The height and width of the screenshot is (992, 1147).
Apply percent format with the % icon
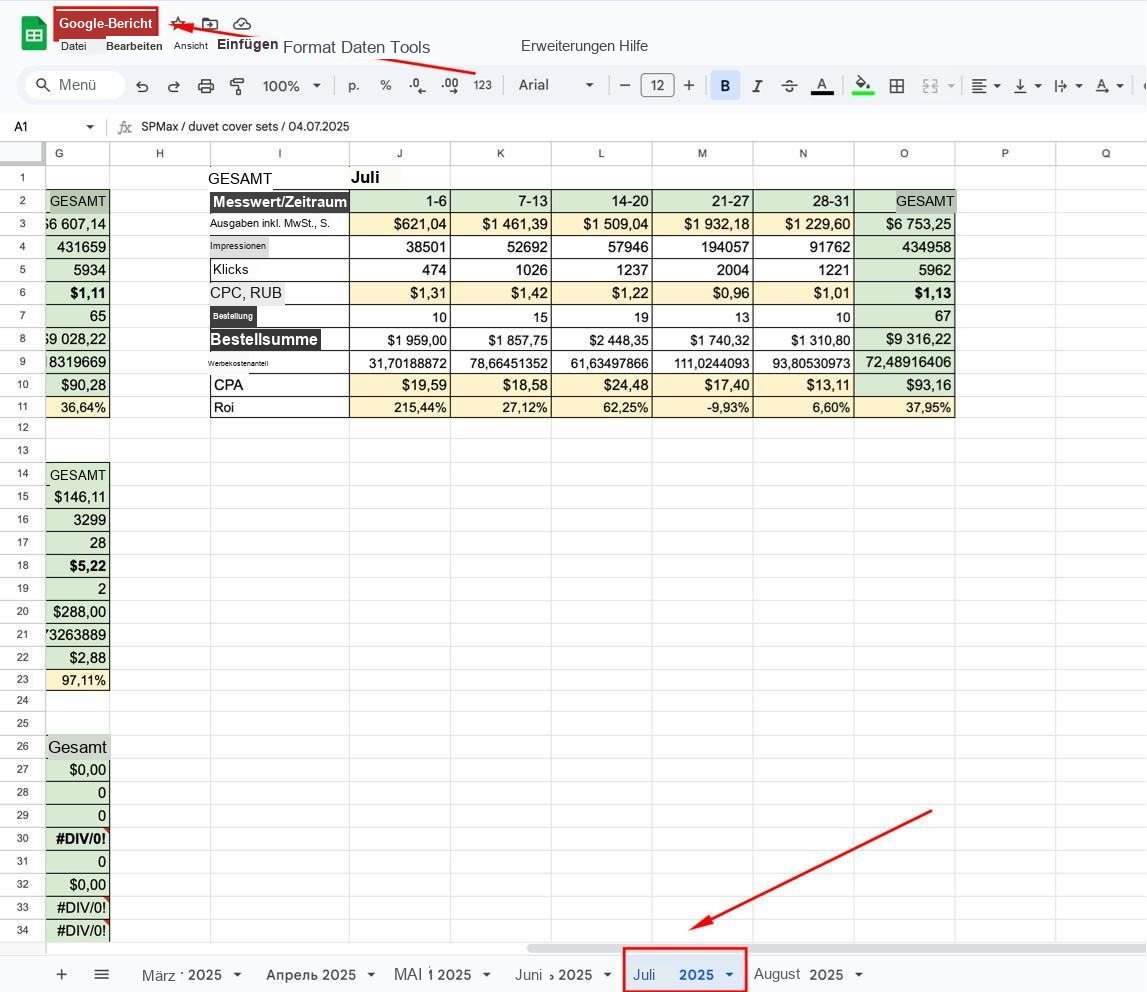386,86
